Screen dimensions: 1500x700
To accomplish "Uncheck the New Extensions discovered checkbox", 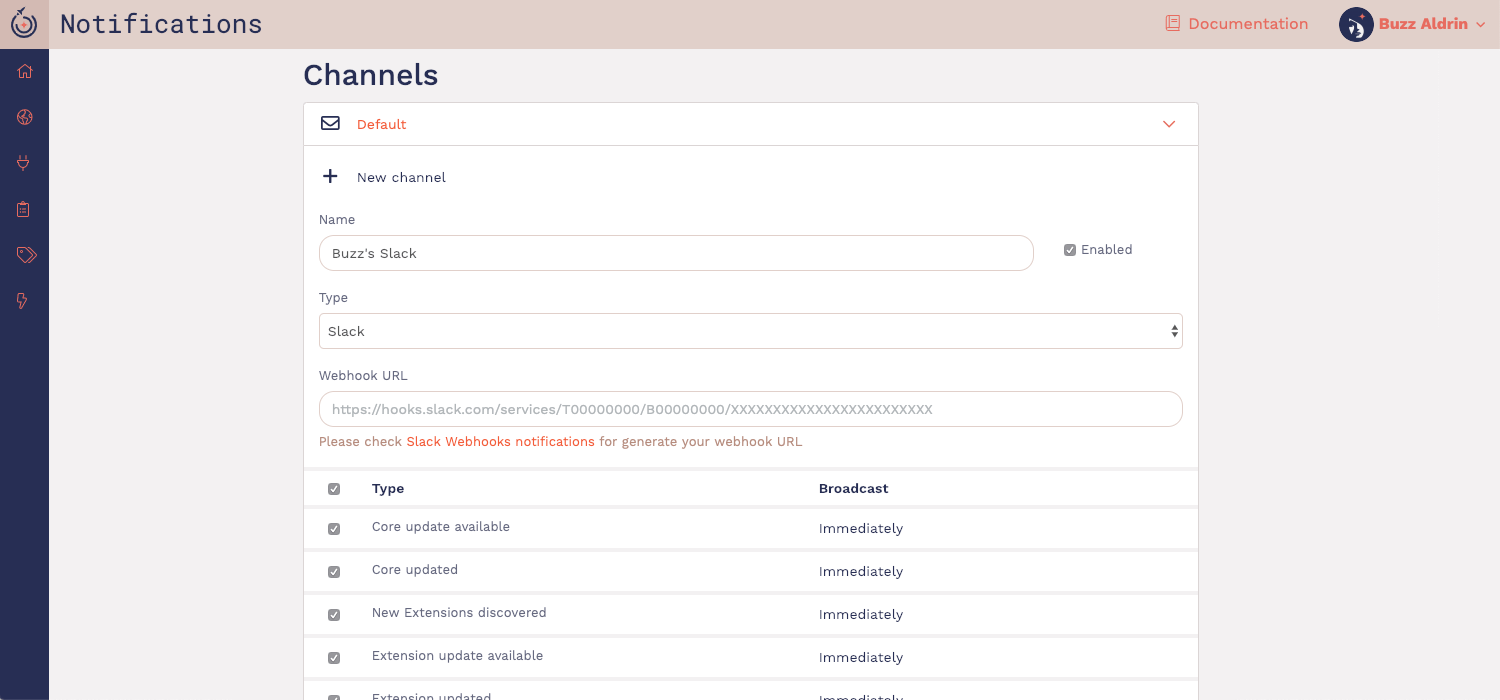I will pos(334,615).
